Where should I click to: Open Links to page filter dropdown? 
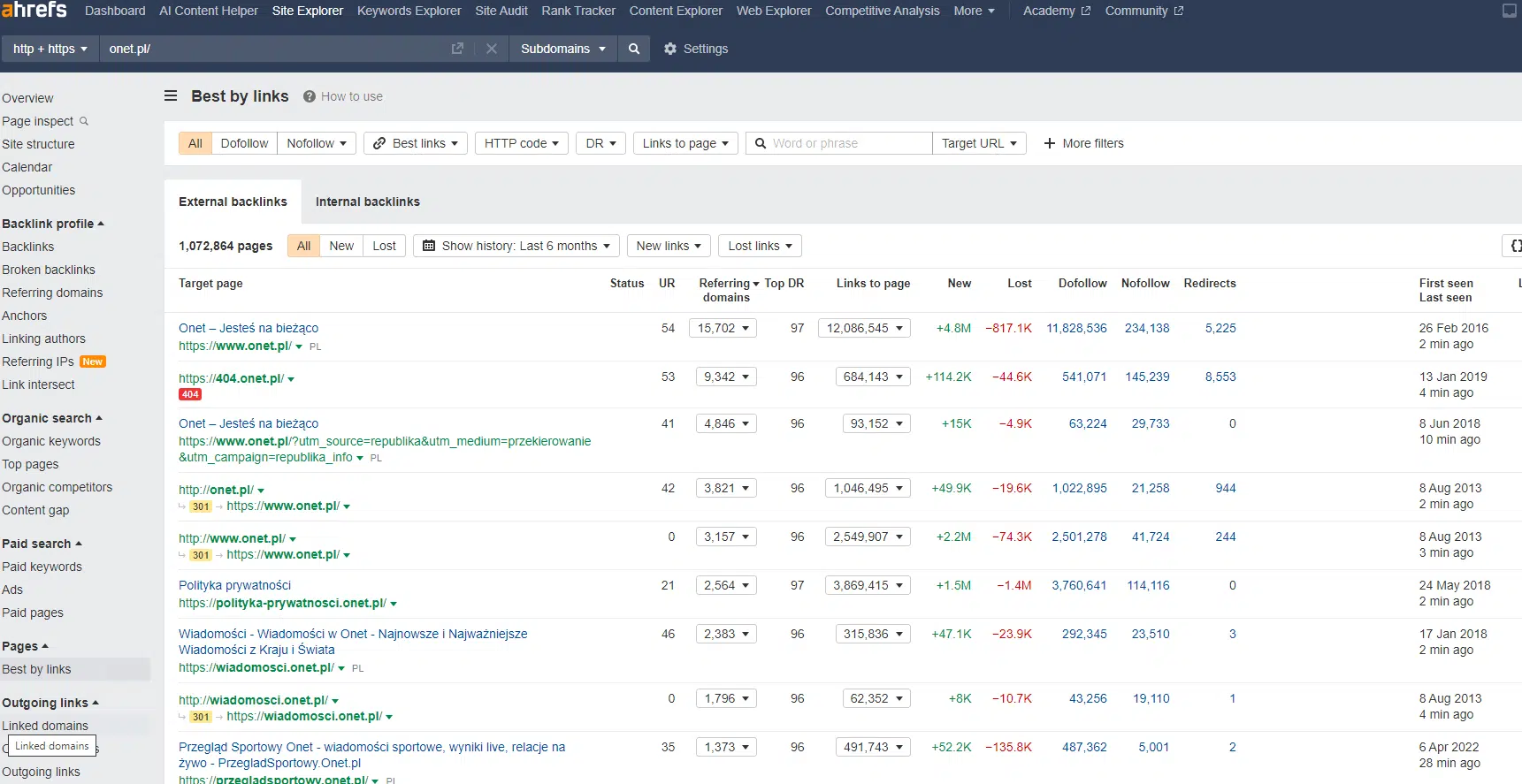pos(685,143)
